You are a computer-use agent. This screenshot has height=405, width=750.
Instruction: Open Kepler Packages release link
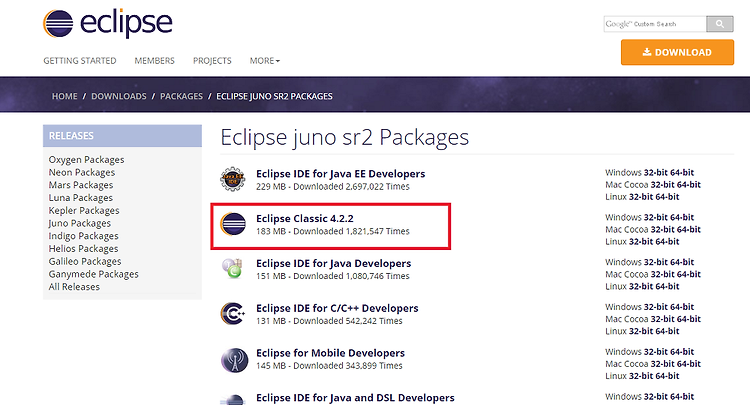click(x=84, y=210)
